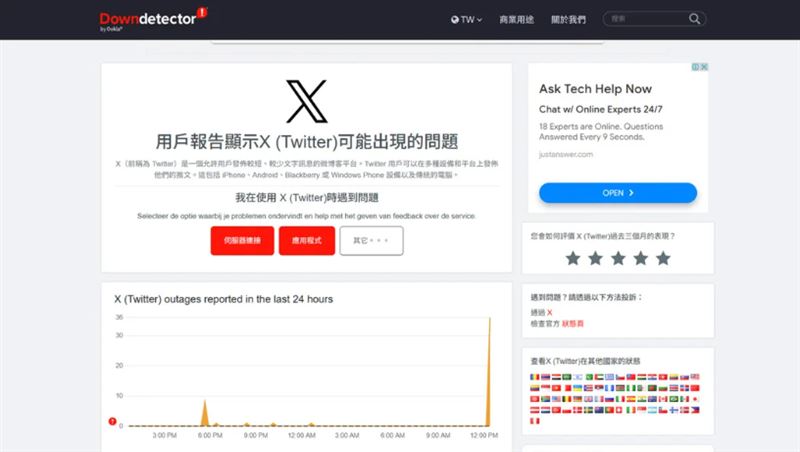Image resolution: width=800 pixels, height=452 pixels.
Task: Select the lone flag on the last row
Action: pos(535,421)
